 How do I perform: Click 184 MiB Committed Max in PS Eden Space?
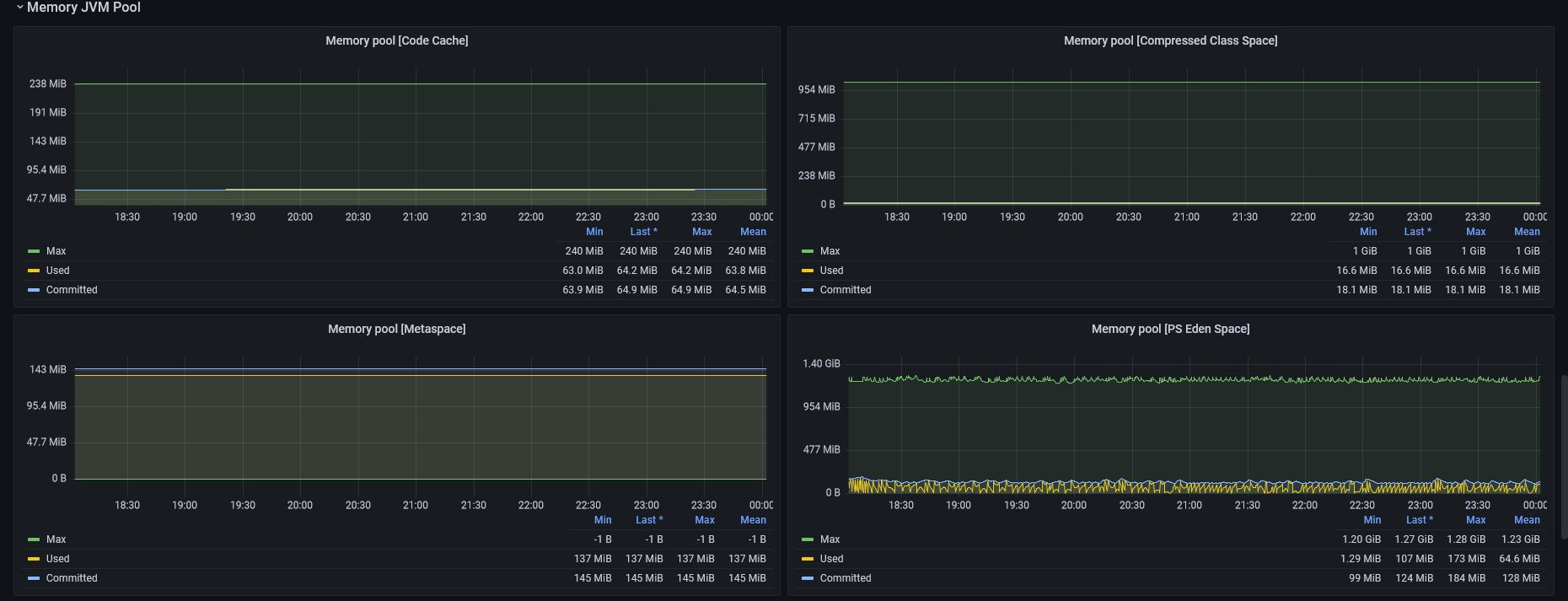click(x=1466, y=578)
